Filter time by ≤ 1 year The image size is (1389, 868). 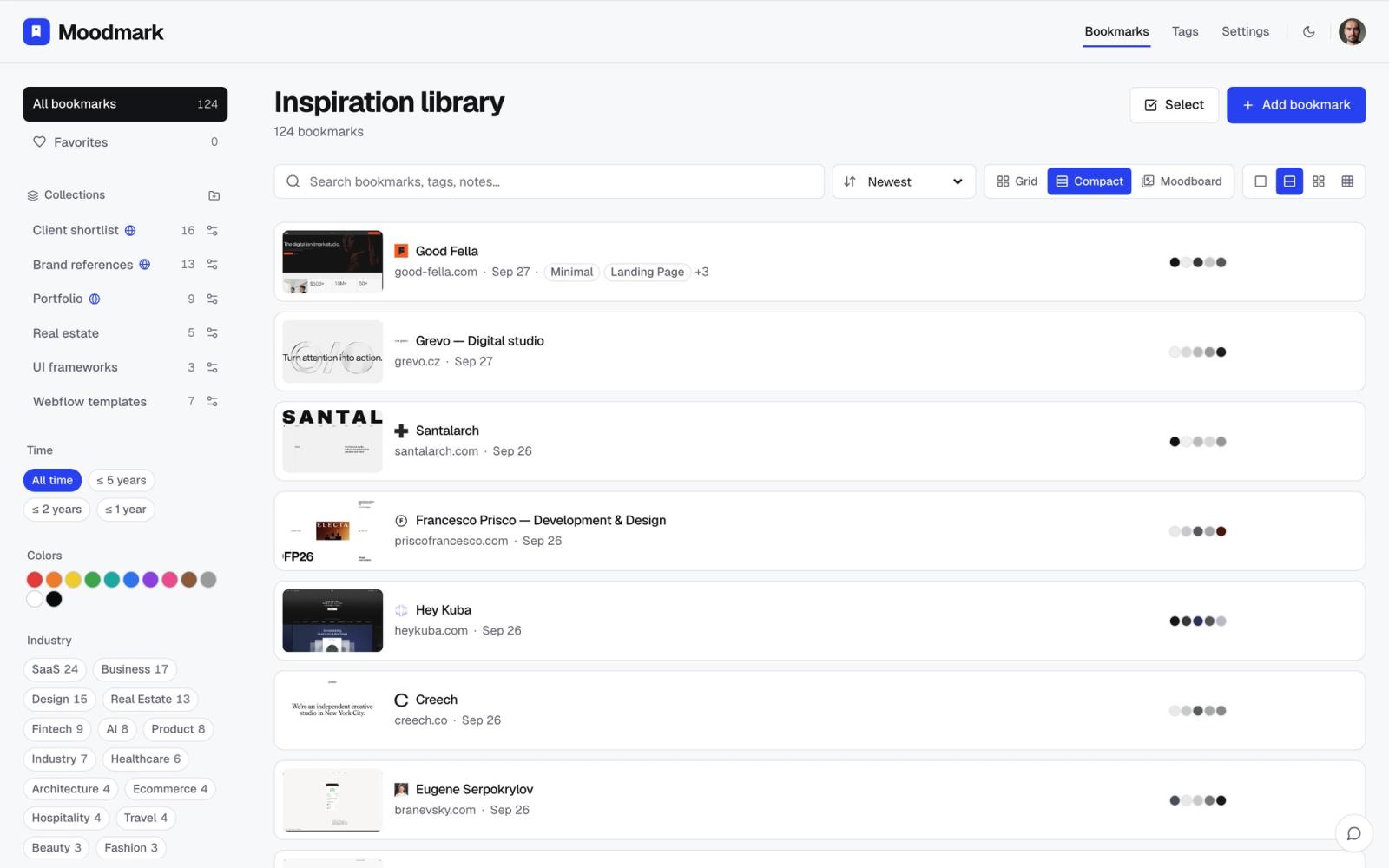[125, 510]
